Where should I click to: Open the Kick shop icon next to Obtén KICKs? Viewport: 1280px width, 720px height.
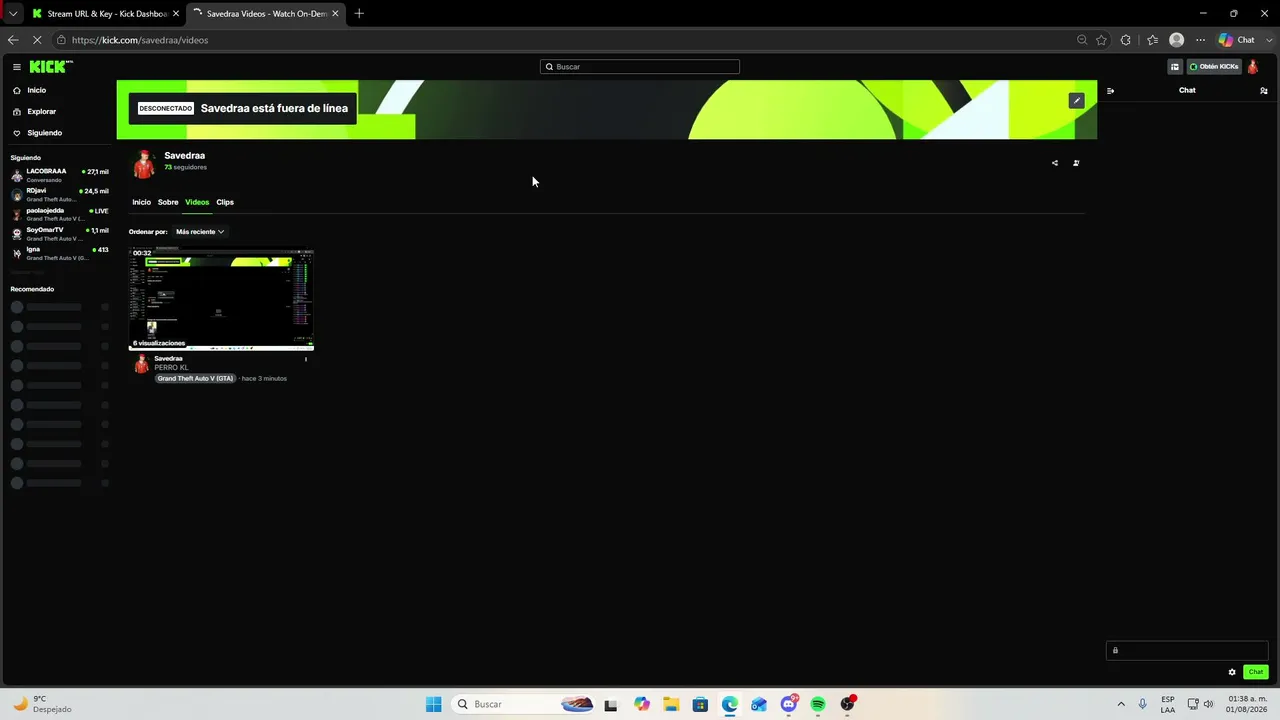point(1175,67)
